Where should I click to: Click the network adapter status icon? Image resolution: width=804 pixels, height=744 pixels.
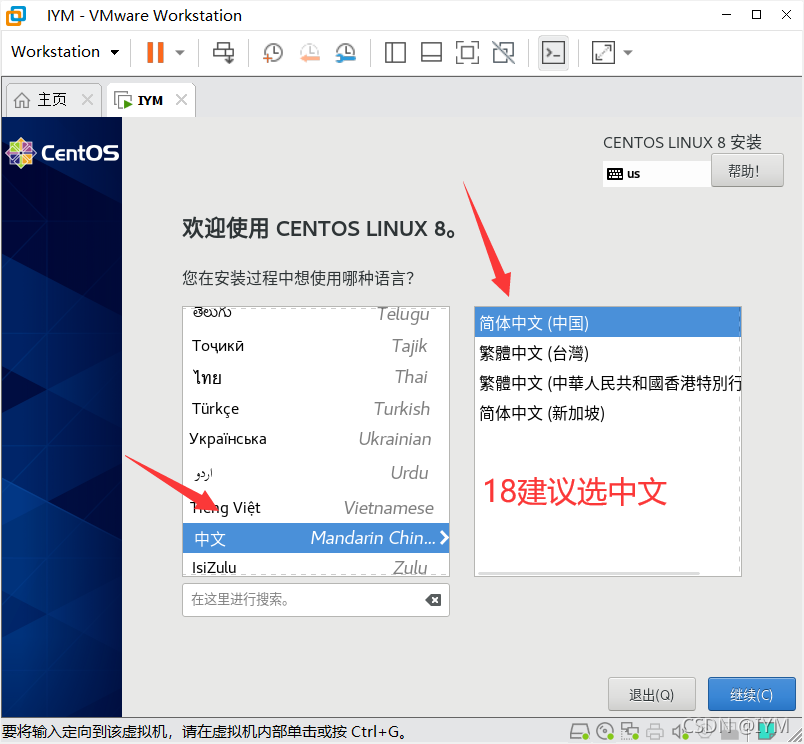click(x=630, y=731)
